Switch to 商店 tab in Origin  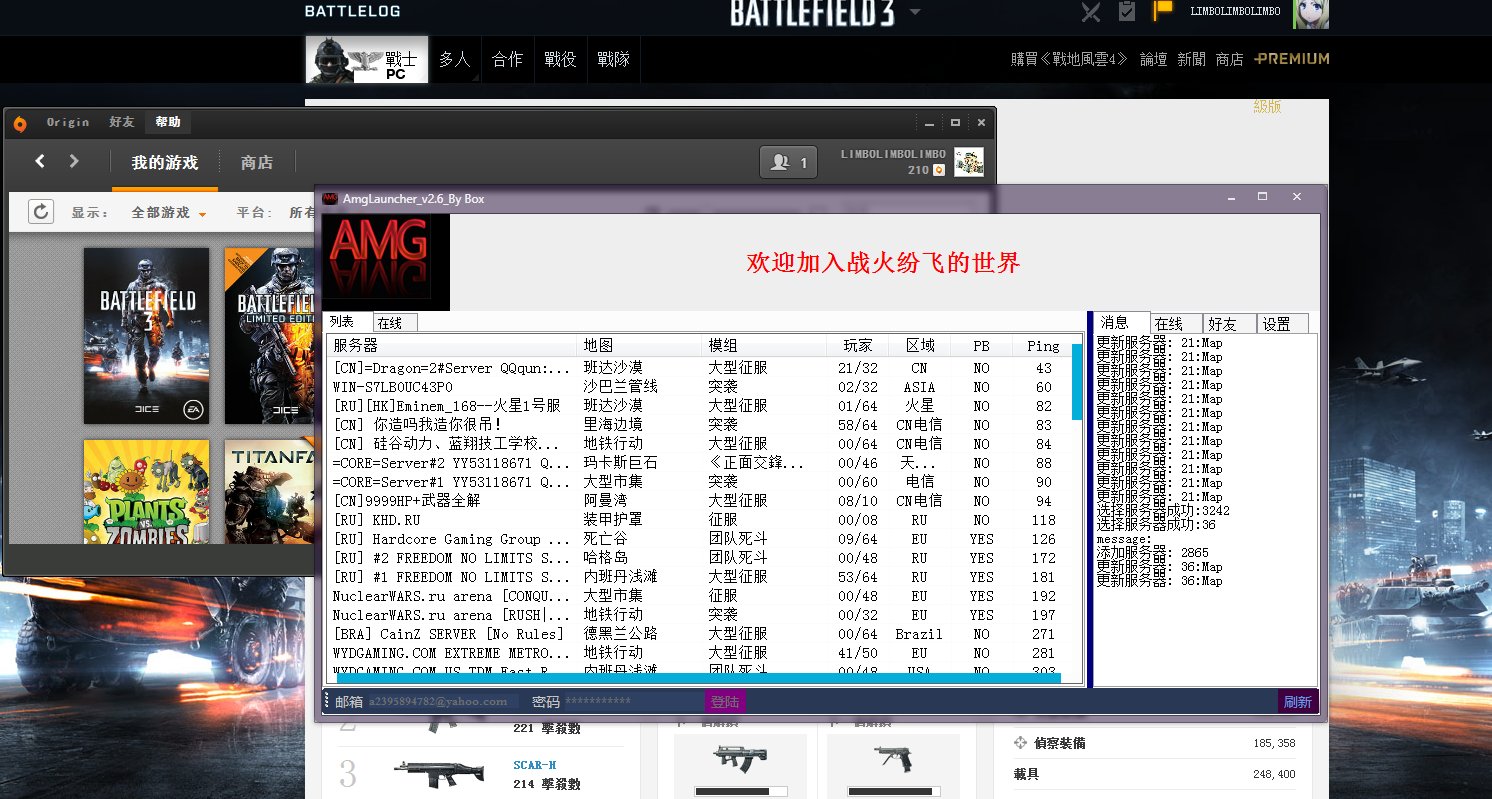257,162
